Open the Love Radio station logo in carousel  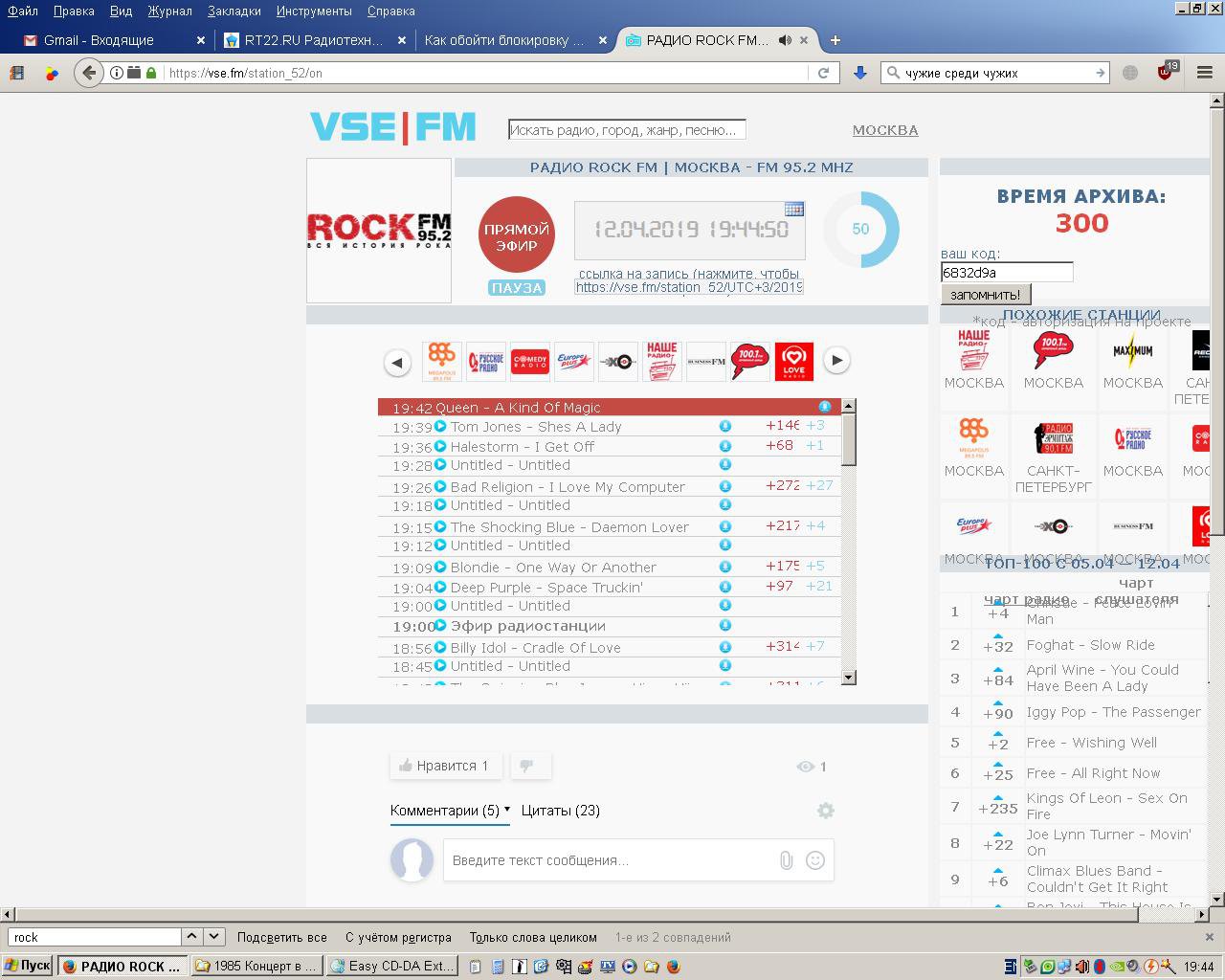click(794, 361)
